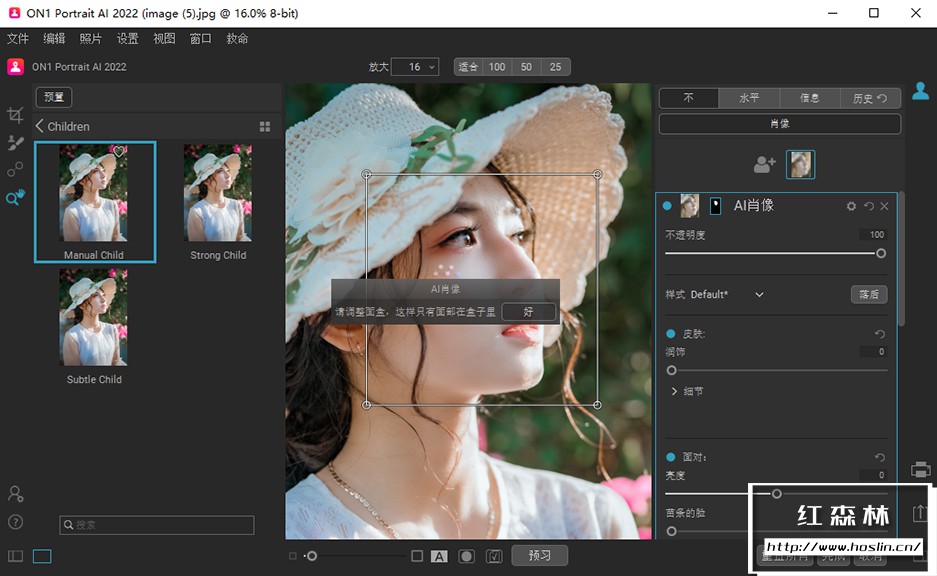Image resolution: width=937 pixels, height=576 pixels.
Task: Toggle the 面对 section enable dot
Action: [x=670, y=457]
